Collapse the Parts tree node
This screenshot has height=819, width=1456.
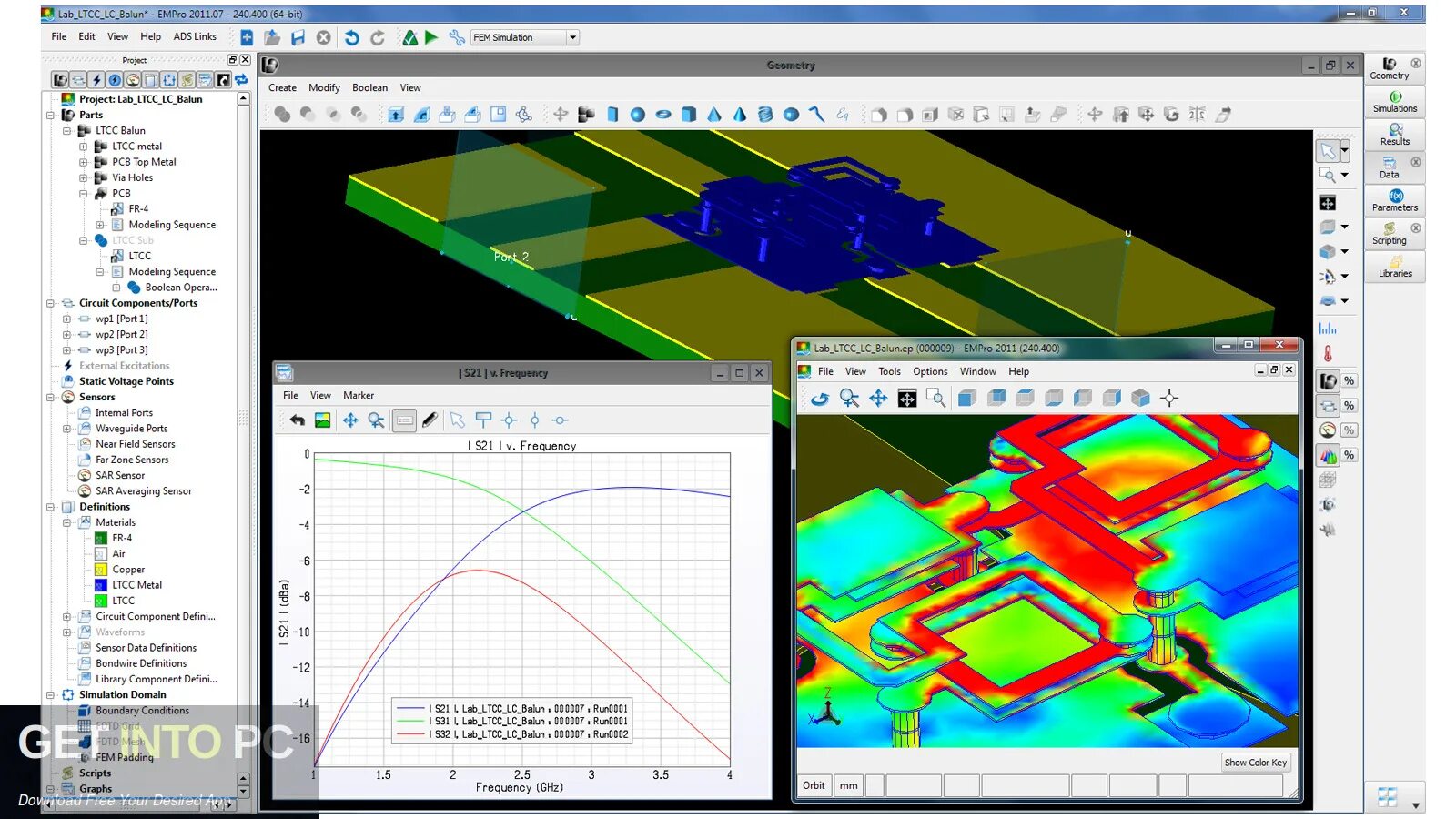(51, 116)
